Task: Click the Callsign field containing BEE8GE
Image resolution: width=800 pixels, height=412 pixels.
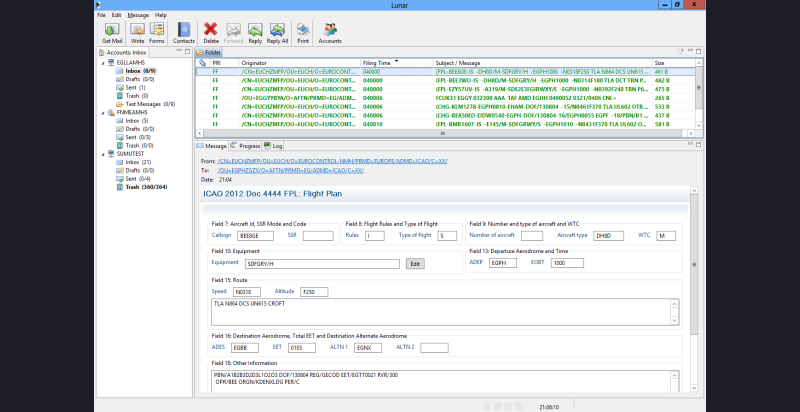Action: [x=253, y=235]
